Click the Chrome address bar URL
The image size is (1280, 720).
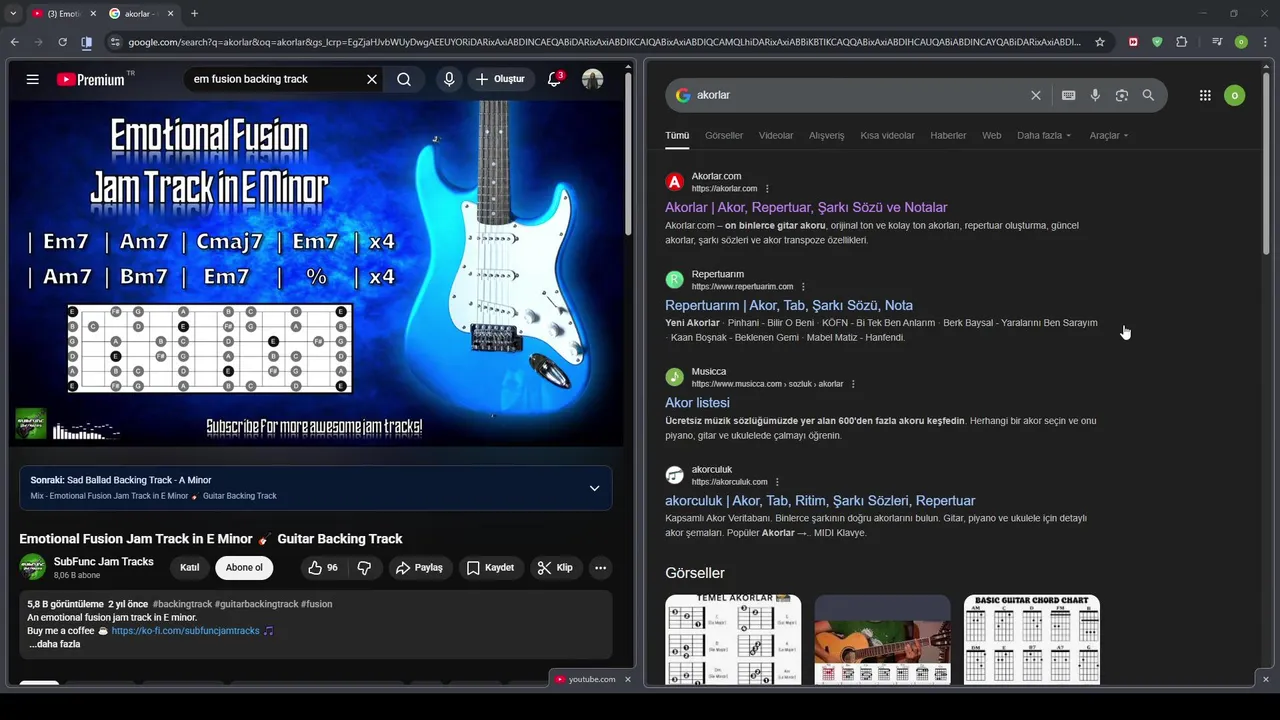pyautogui.click(x=604, y=42)
